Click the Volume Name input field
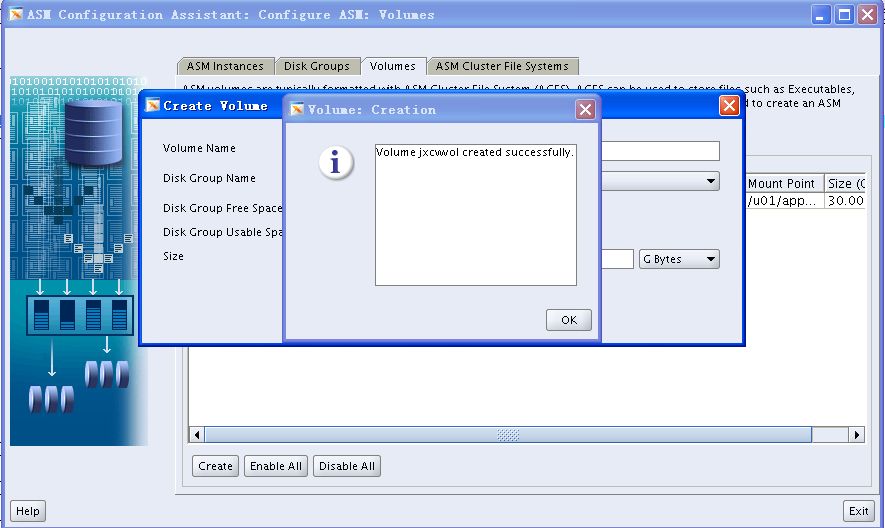 660,151
